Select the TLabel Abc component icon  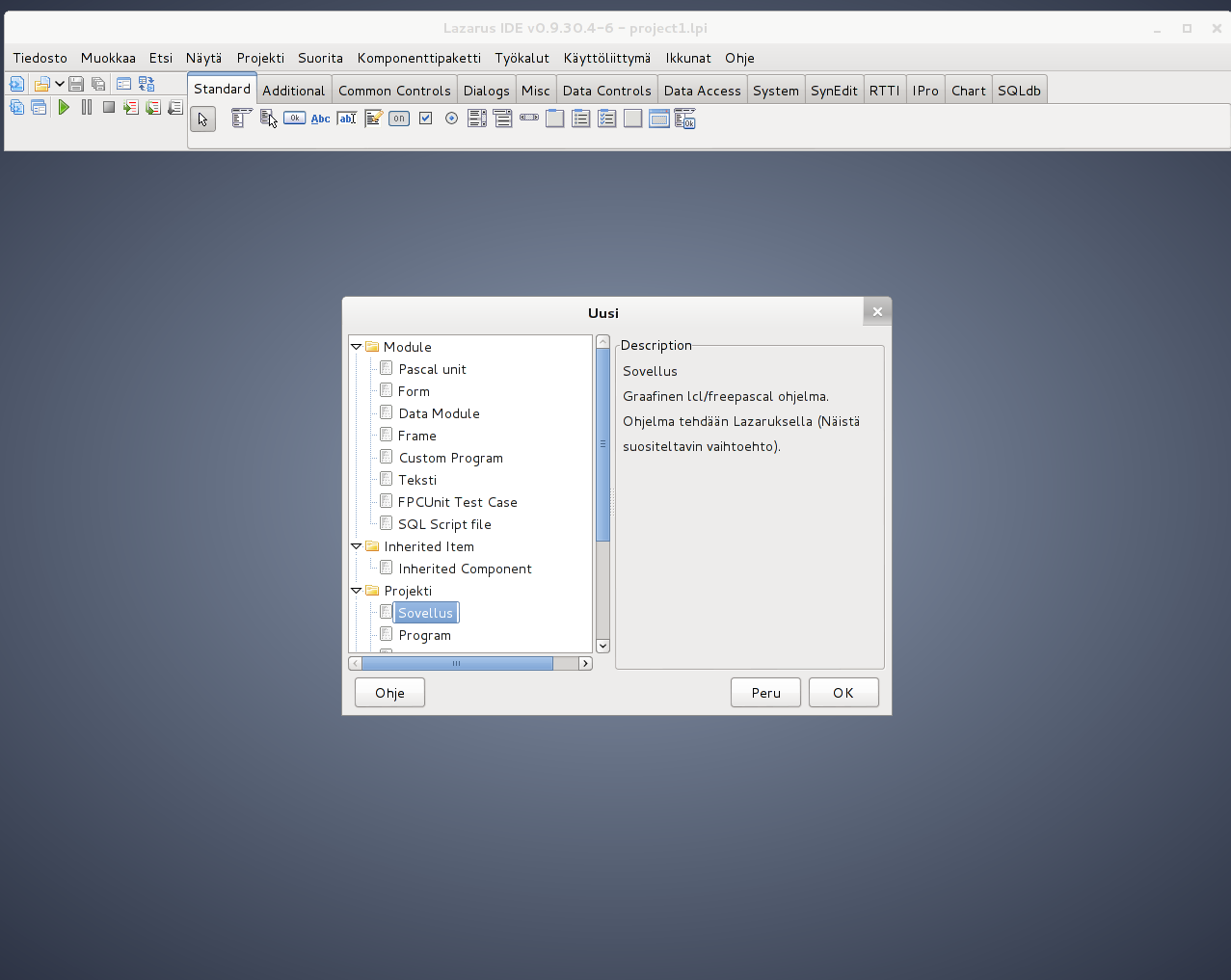coord(321,119)
